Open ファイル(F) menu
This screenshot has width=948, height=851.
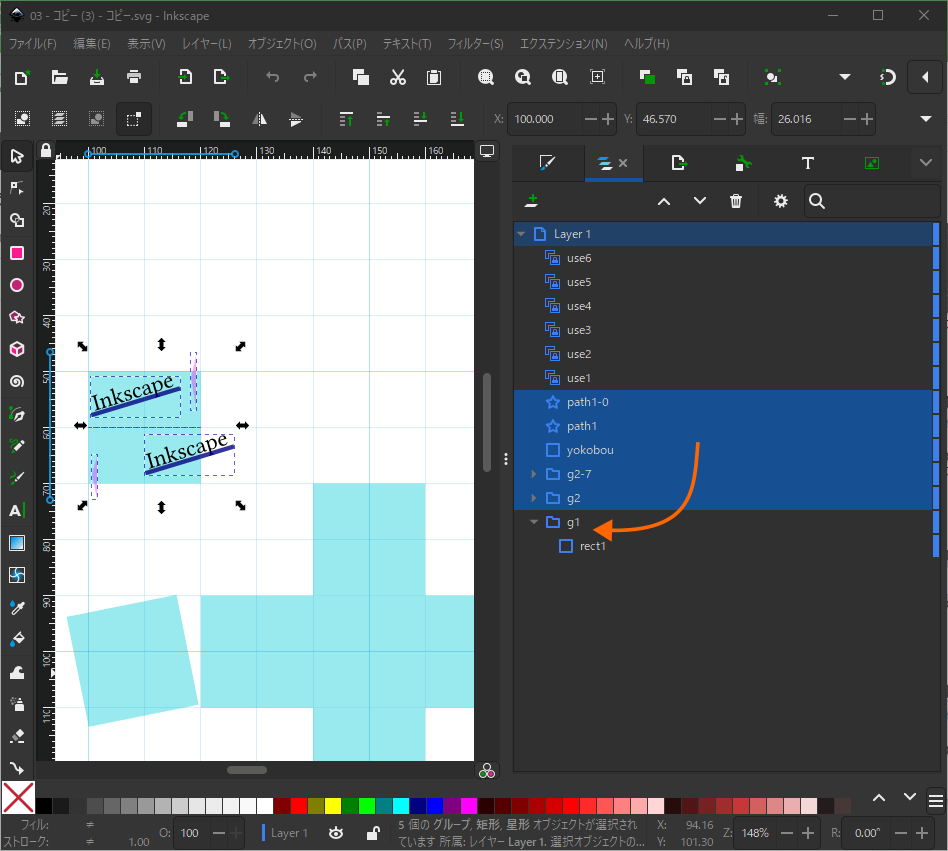33,44
